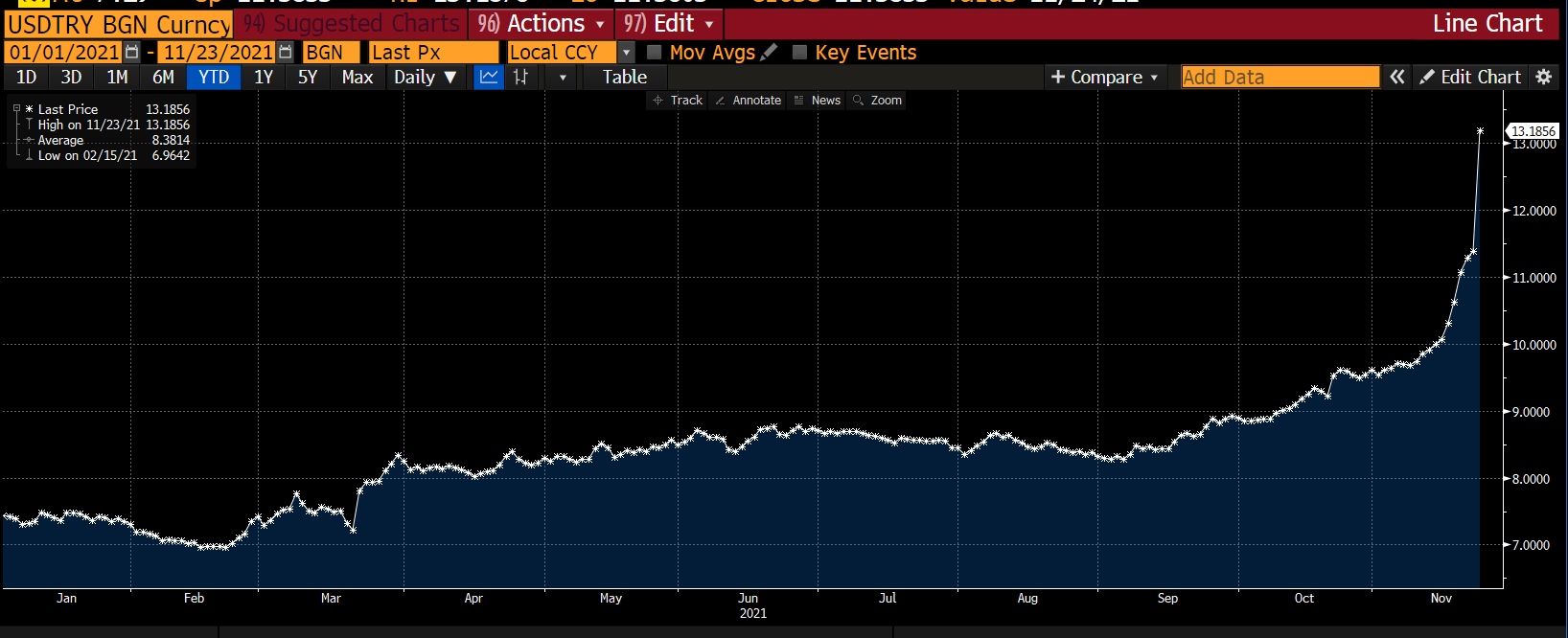This screenshot has width=1568, height=638.
Task: Tick the Key Events checkbox
Action: (x=799, y=53)
